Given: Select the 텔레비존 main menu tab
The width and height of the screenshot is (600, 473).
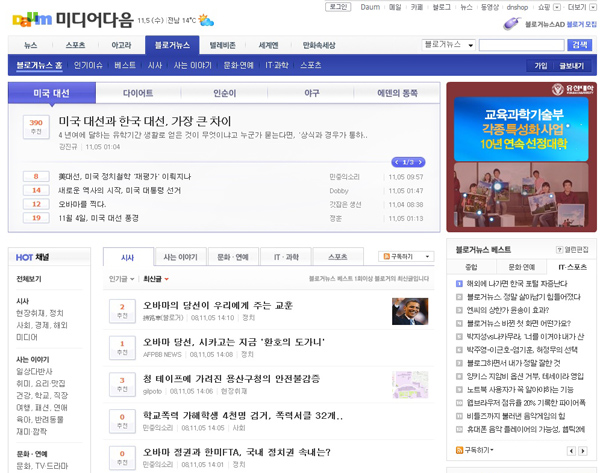Looking at the screenshot, I should point(222,45).
